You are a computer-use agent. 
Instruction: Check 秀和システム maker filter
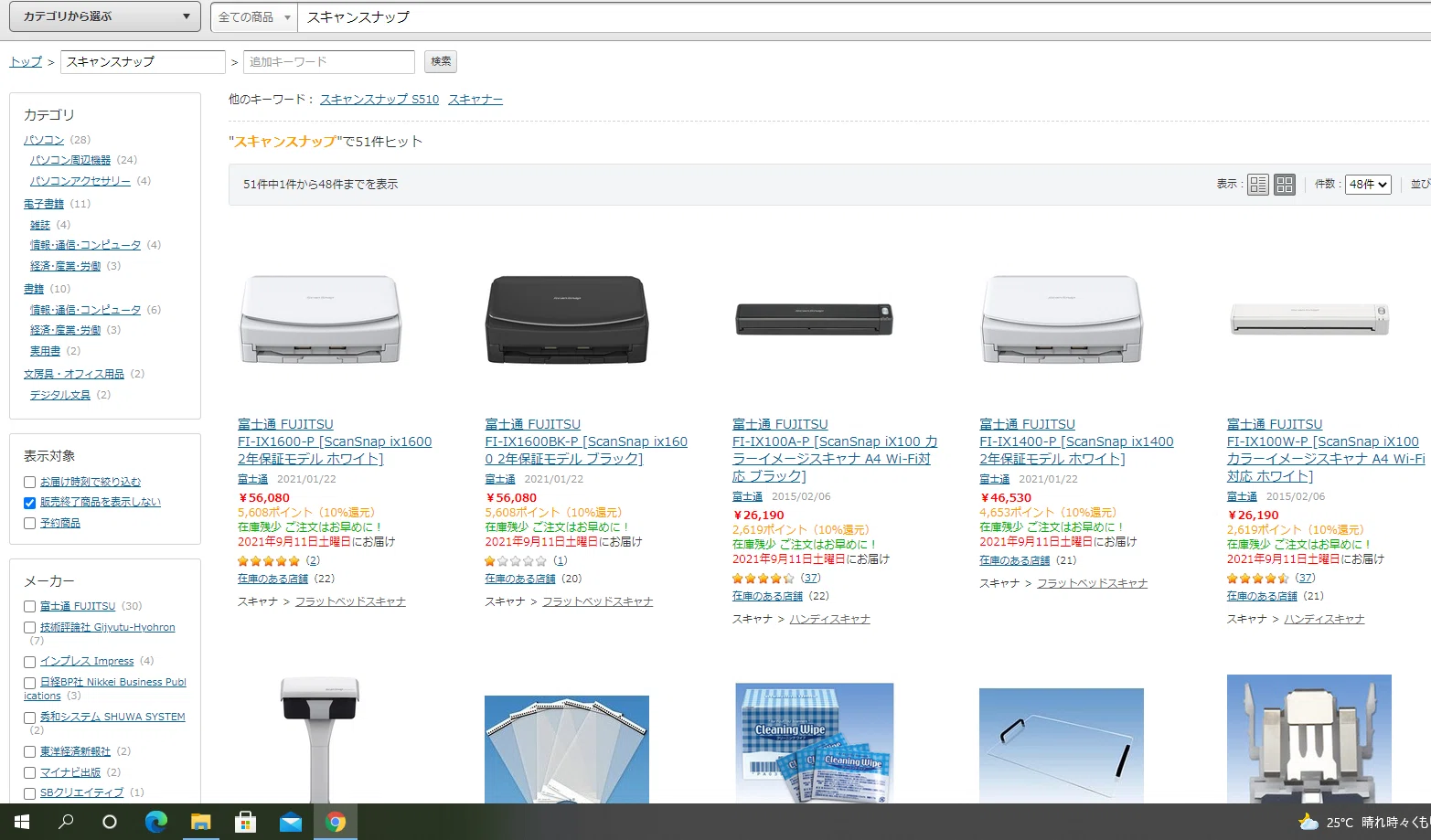pos(29,718)
